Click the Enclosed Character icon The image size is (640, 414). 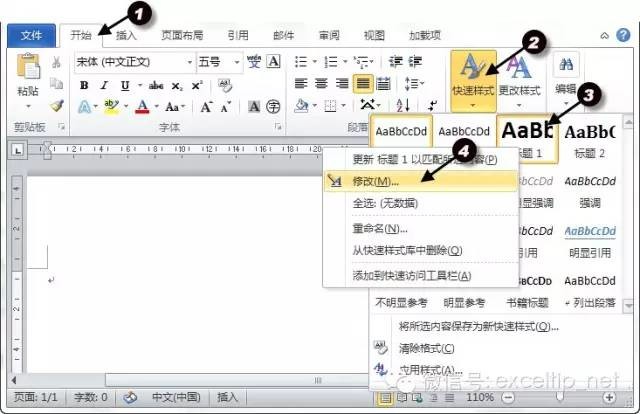click(x=273, y=107)
